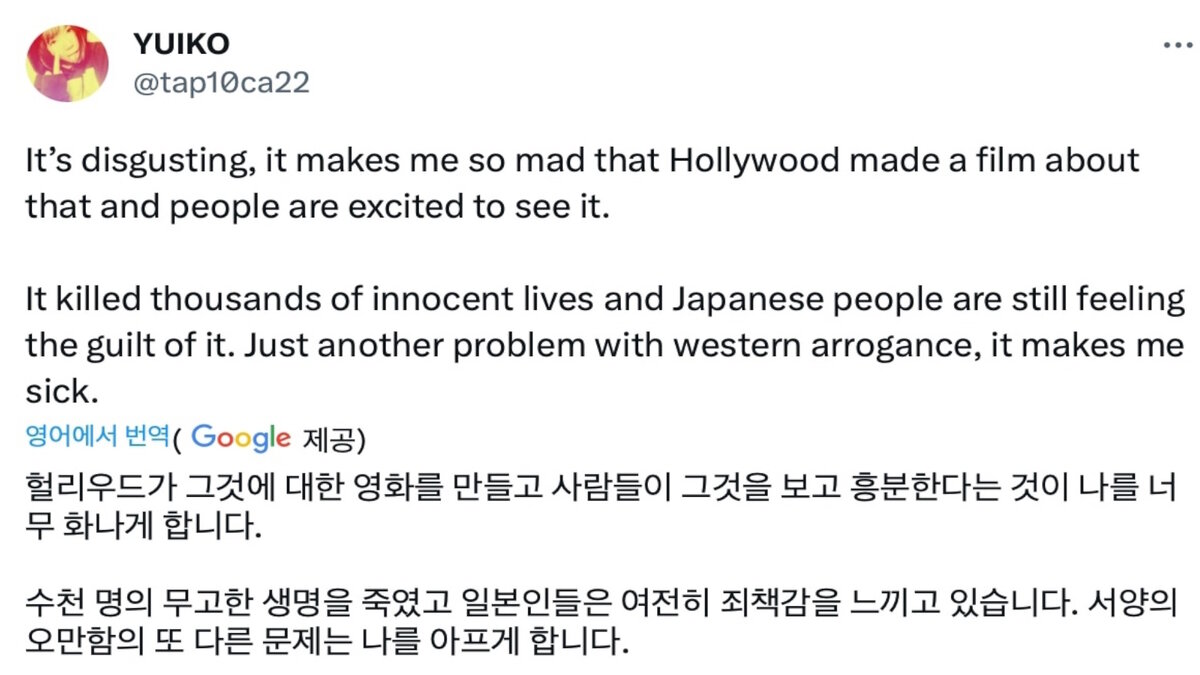
Task: Select the "It's disgusting" tweet paragraph
Action: (583, 184)
